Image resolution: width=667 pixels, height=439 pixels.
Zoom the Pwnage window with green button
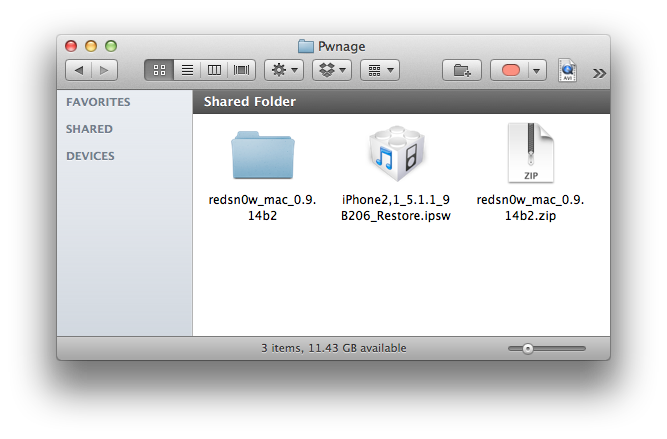(x=111, y=46)
